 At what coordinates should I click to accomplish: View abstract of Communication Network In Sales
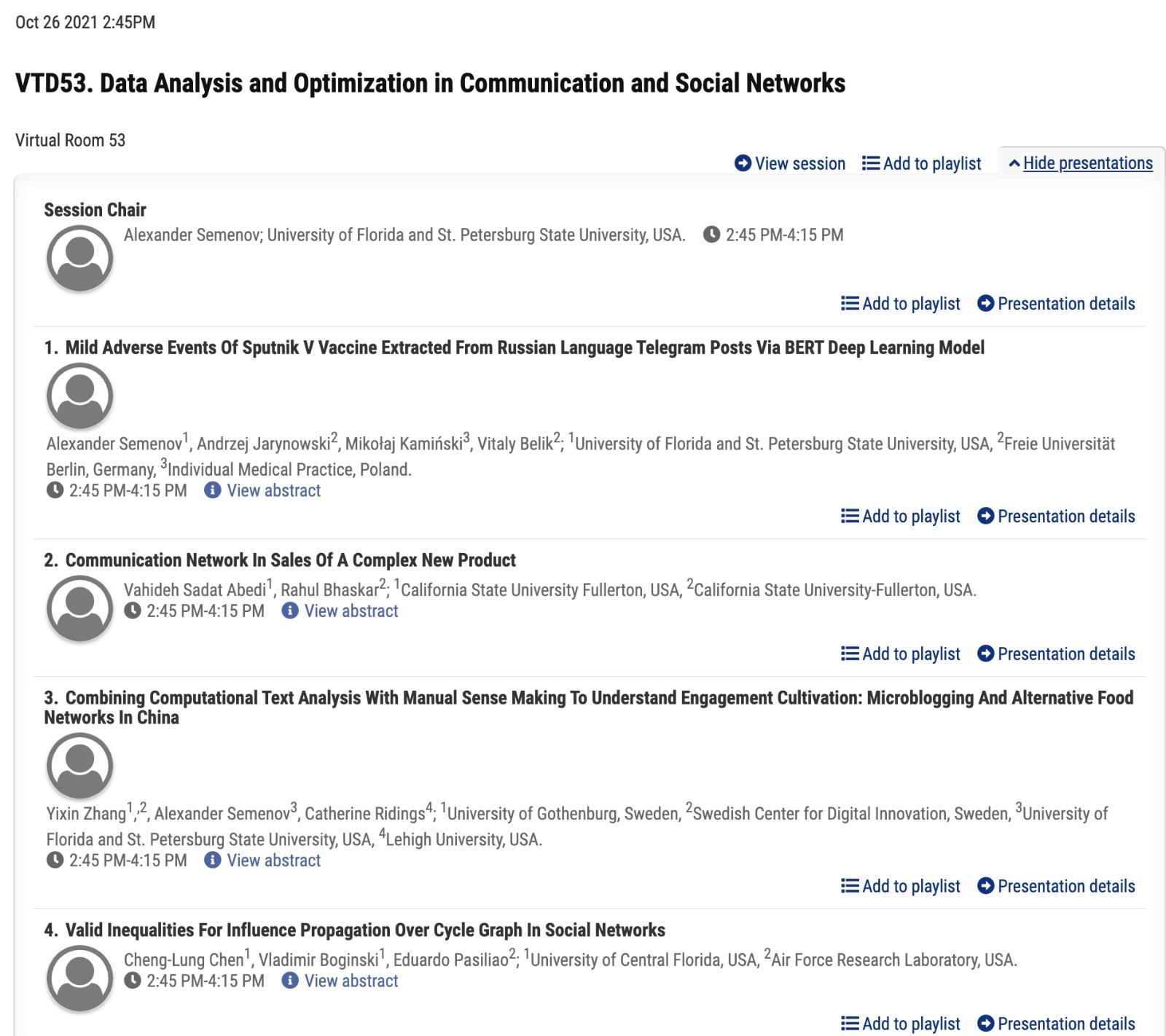351,611
